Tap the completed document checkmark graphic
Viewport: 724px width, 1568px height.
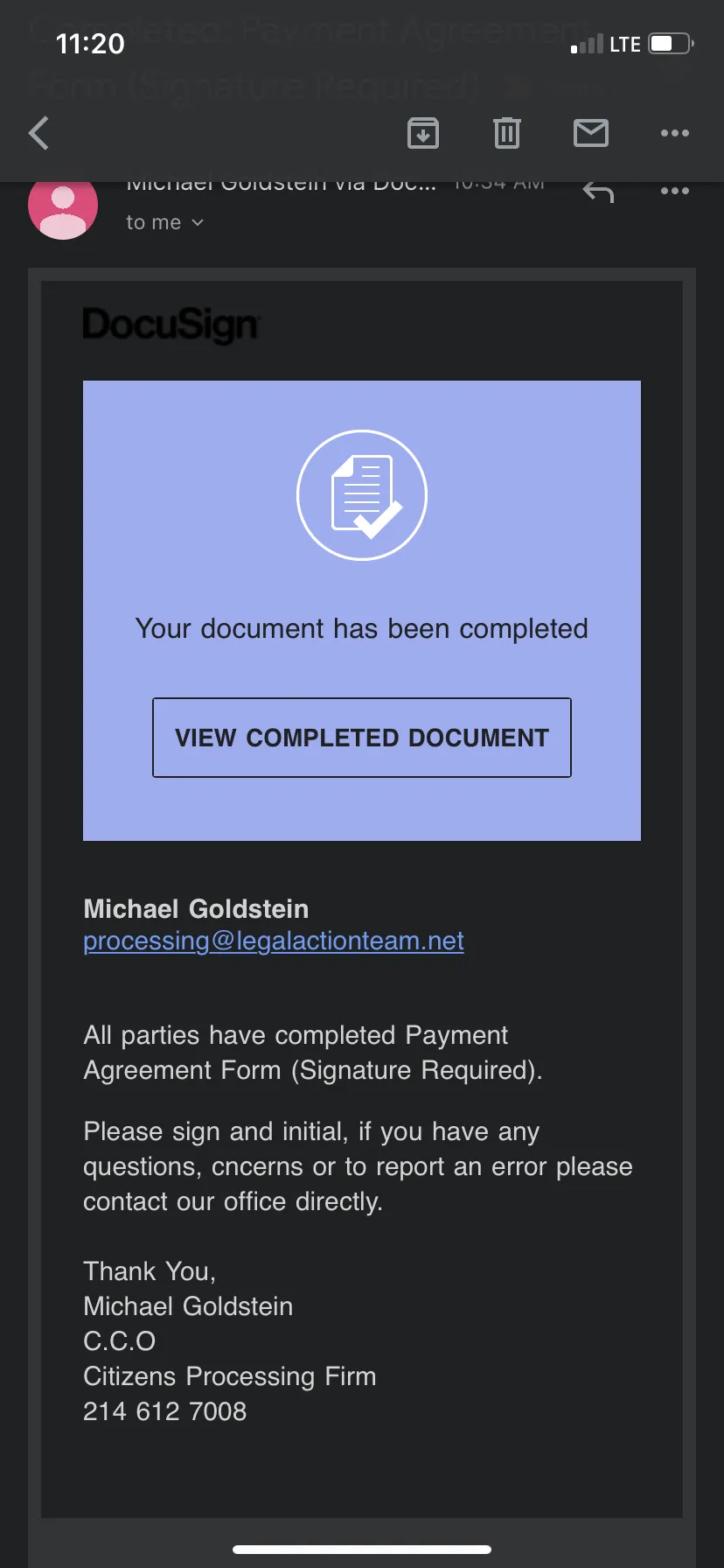pyautogui.click(x=362, y=495)
